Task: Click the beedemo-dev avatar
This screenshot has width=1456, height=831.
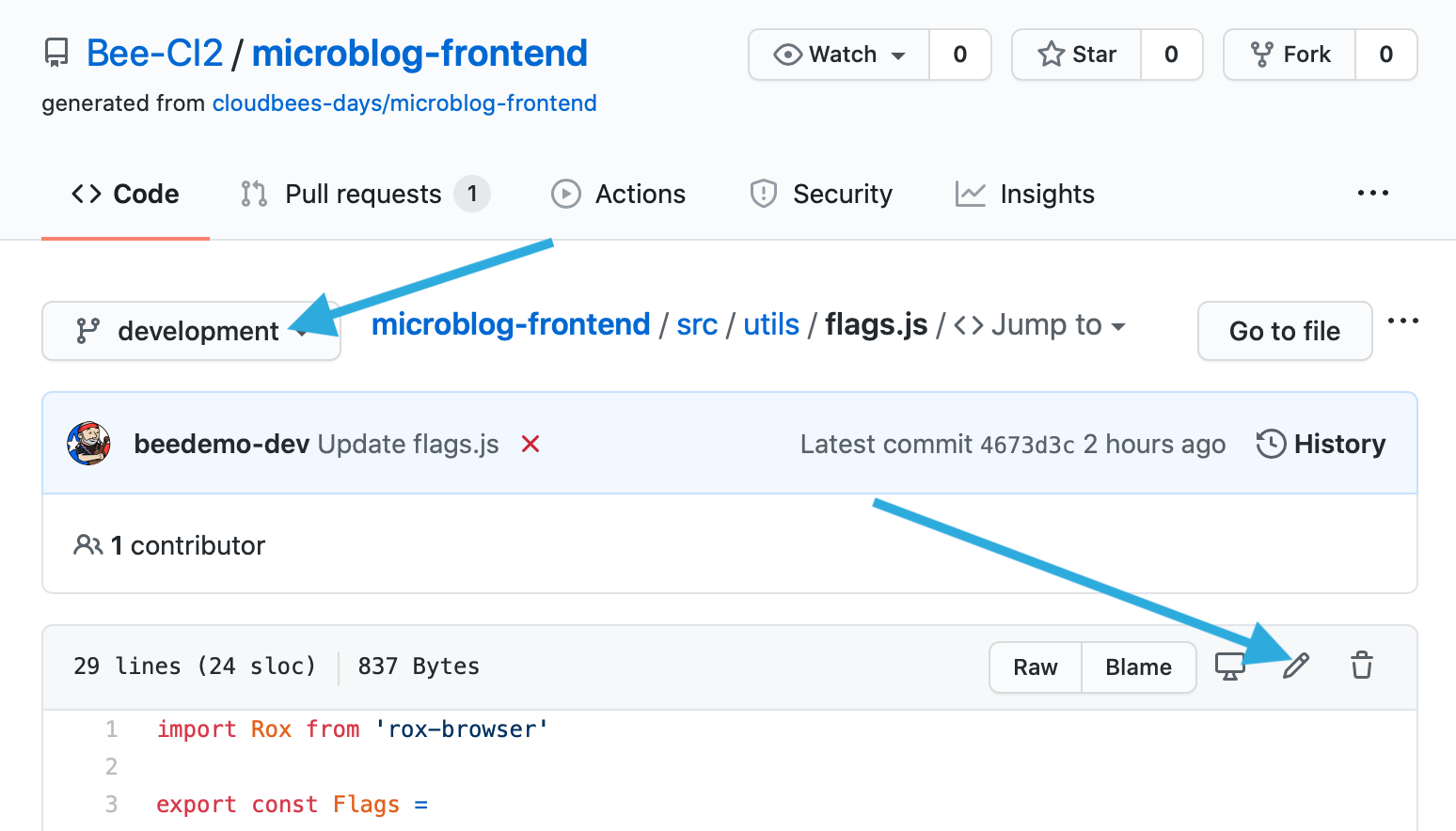Action: point(88,443)
